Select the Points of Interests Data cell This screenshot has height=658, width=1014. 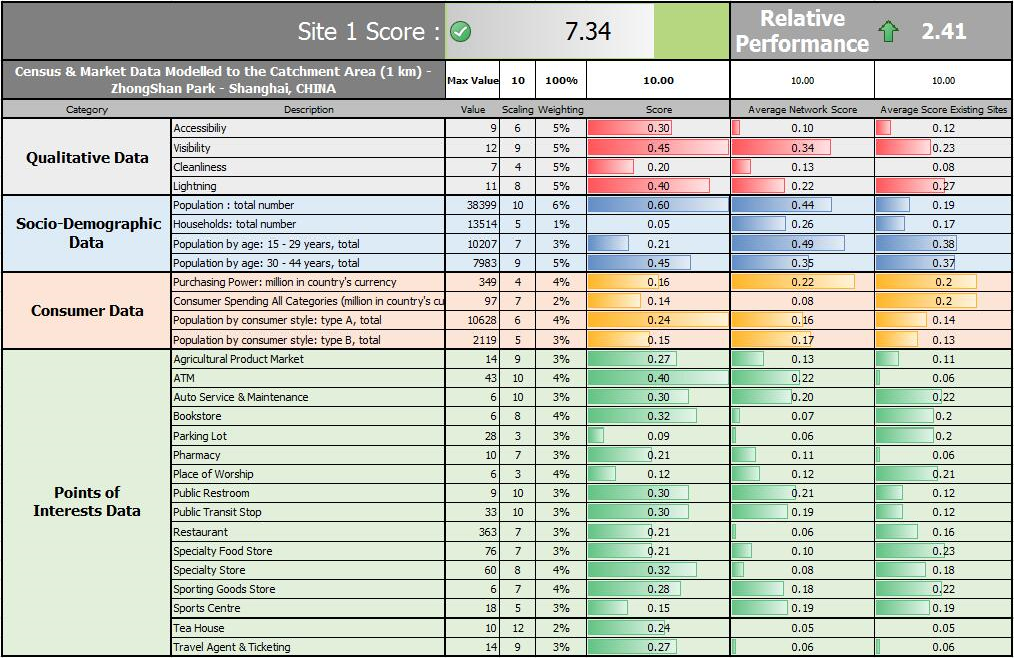point(87,502)
